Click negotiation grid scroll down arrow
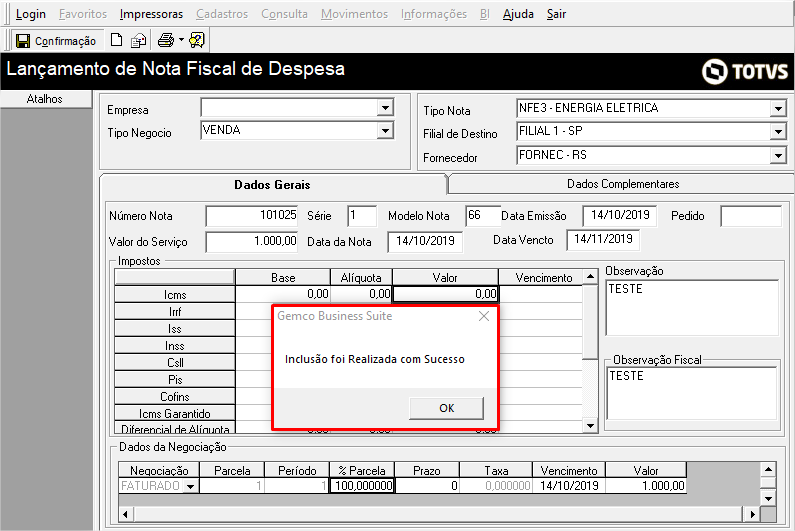795x531 pixels. 769,499
